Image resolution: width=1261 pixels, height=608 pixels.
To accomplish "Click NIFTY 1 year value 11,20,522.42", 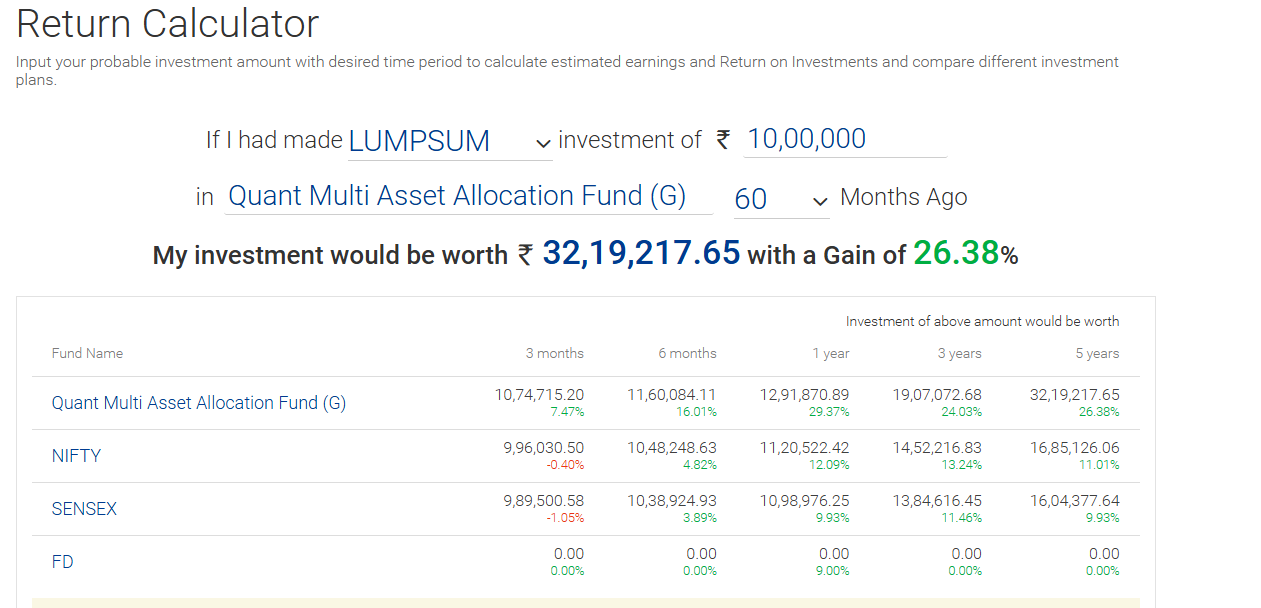I will point(804,448).
